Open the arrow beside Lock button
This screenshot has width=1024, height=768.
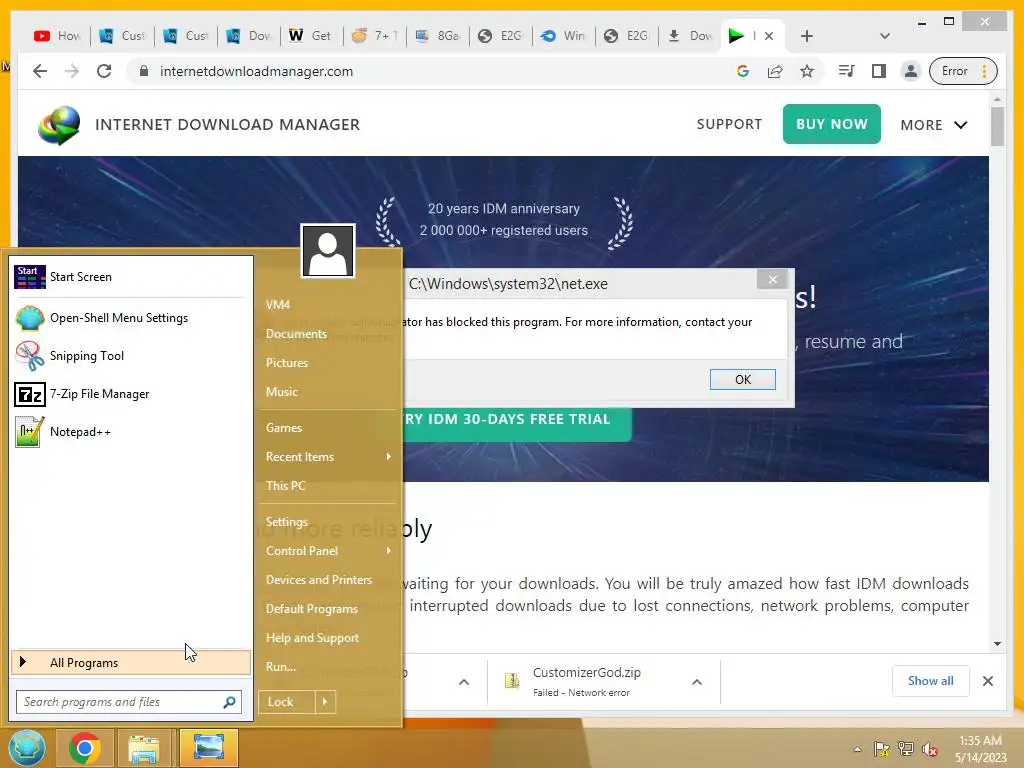(x=325, y=702)
